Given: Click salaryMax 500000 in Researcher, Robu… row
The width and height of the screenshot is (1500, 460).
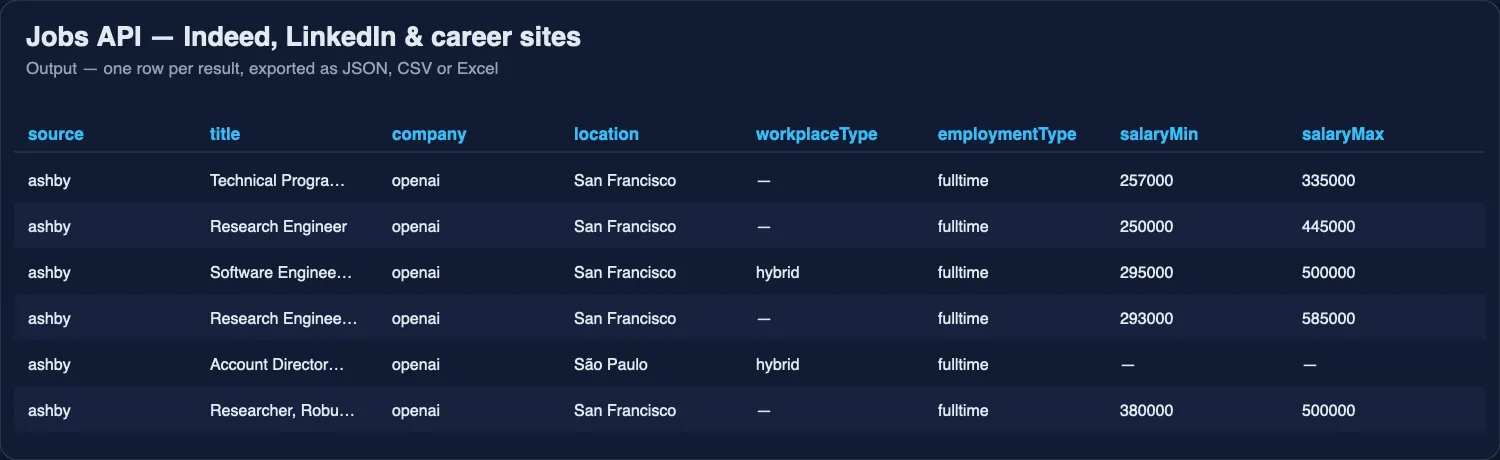Looking at the screenshot, I should (1329, 411).
